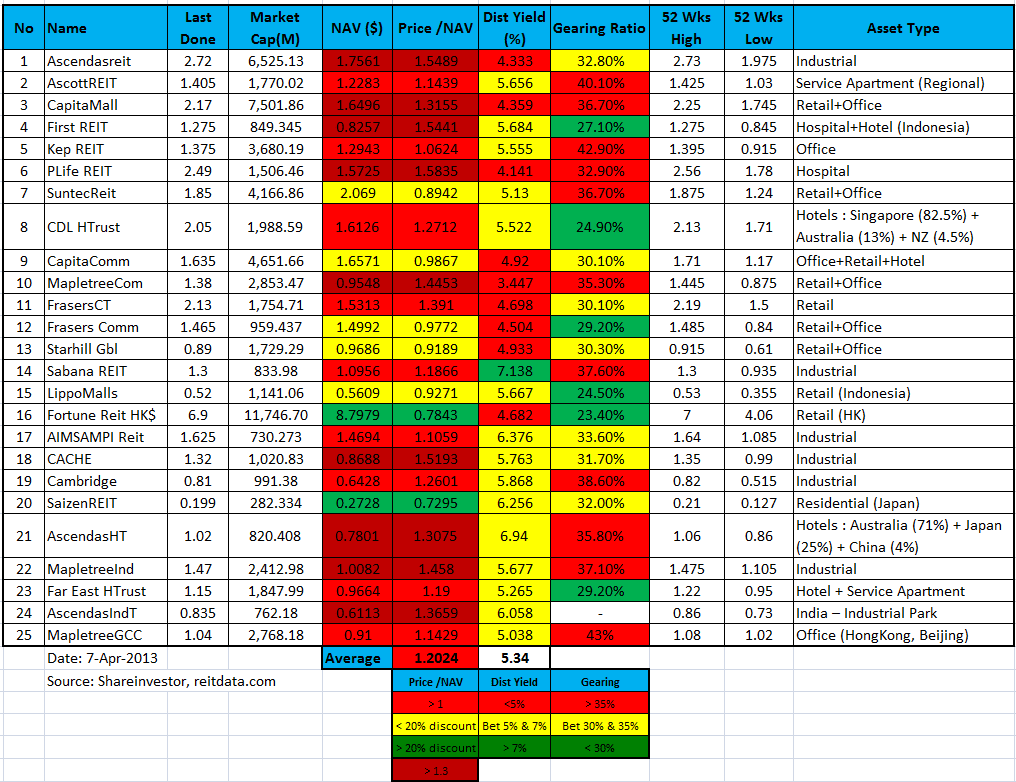Image resolution: width=1016 pixels, height=782 pixels.
Task: Click the 'Cambridge' name cell
Action: click(x=106, y=481)
